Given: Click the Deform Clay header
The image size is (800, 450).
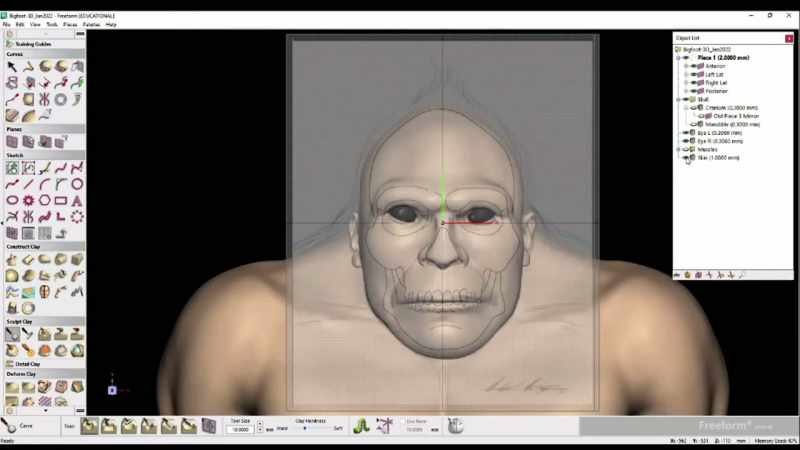Looking at the screenshot, I should click(45, 374).
